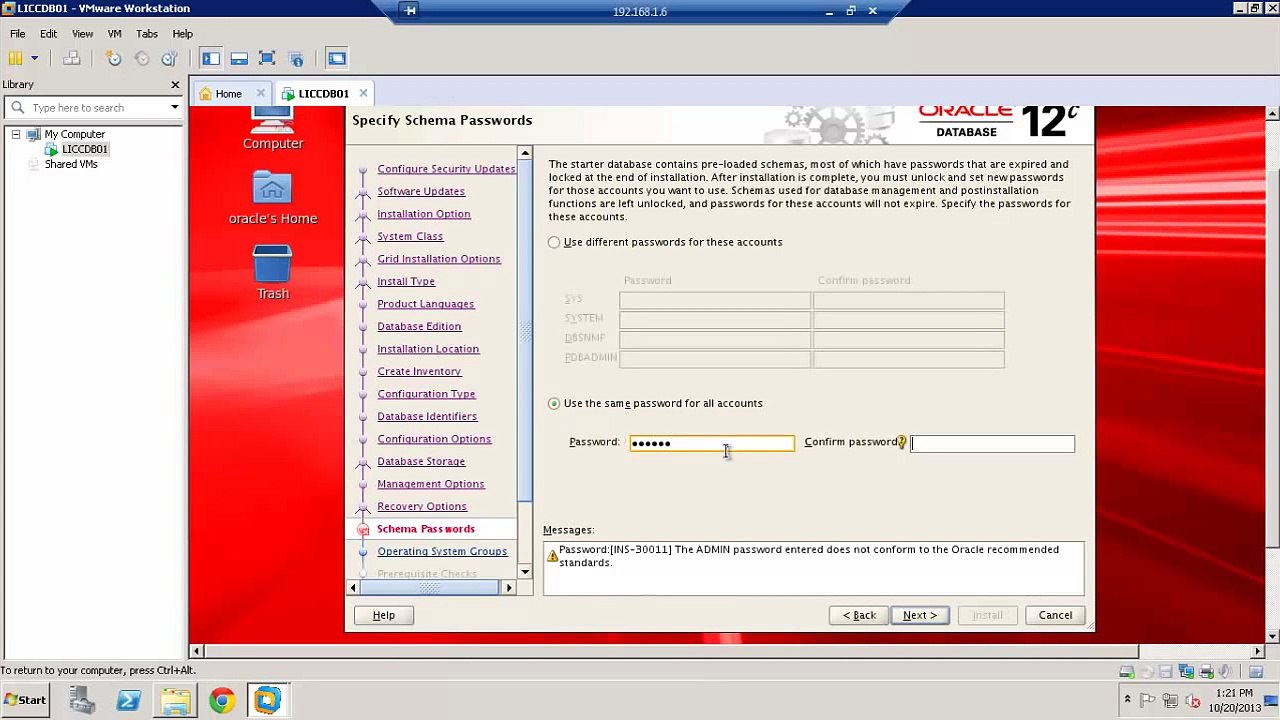Go to the Database Identifiers step
This screenshot has width=1280, height=720.
427,417
